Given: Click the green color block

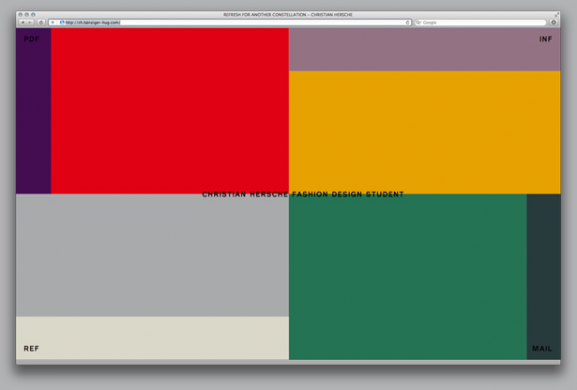Looking at the screenshot, I should pos(408,277).
